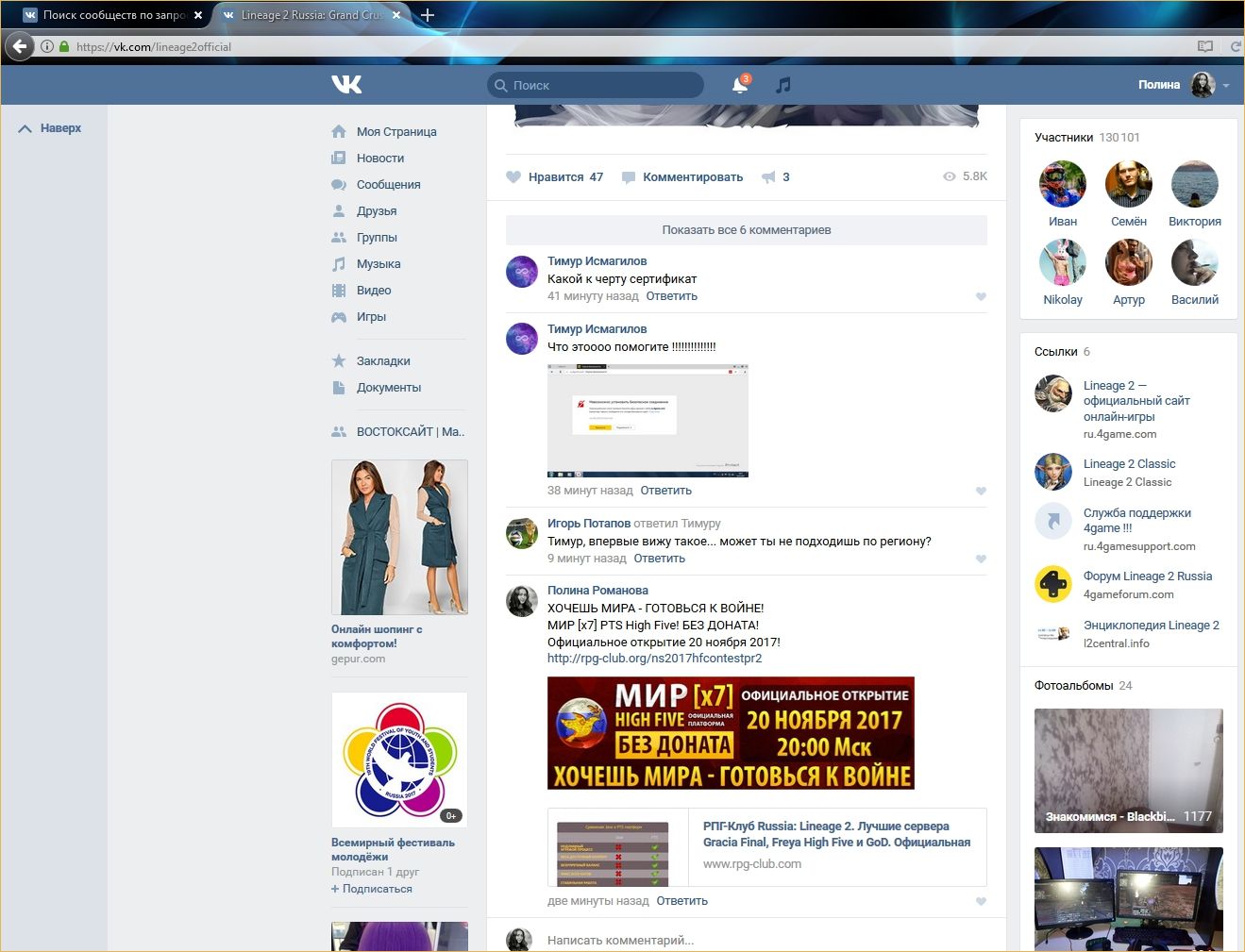Open the rpg-club.org contest link
Screen dimensions: 1245x952
(x=654, y=659)
